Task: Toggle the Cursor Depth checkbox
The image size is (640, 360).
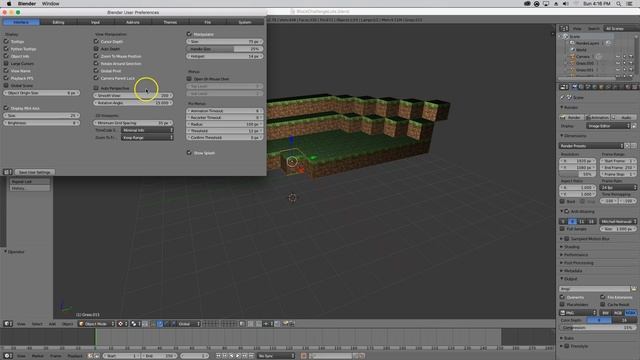Action: point(96,42)
